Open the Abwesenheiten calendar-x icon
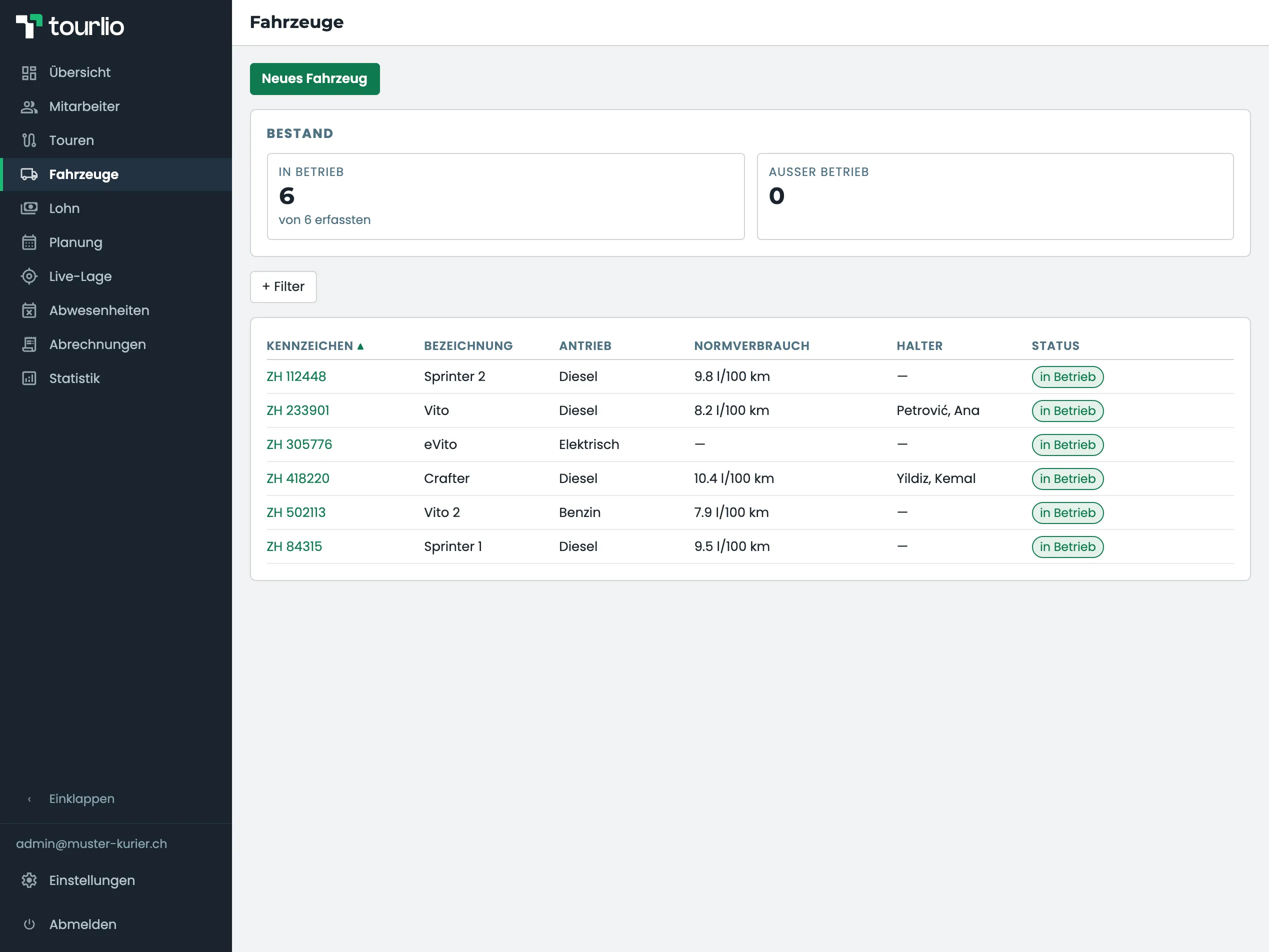This screenshot has width=1269, height=952. 28,310
